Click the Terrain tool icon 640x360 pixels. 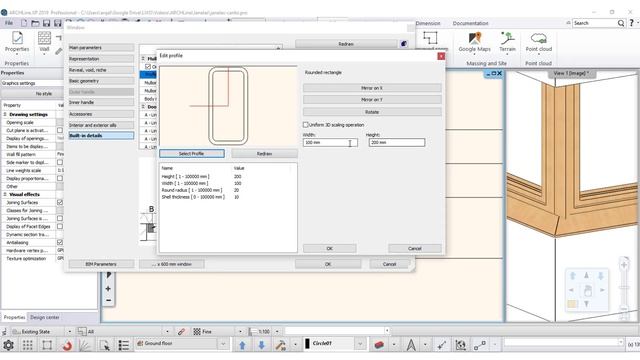click(507, 38)
